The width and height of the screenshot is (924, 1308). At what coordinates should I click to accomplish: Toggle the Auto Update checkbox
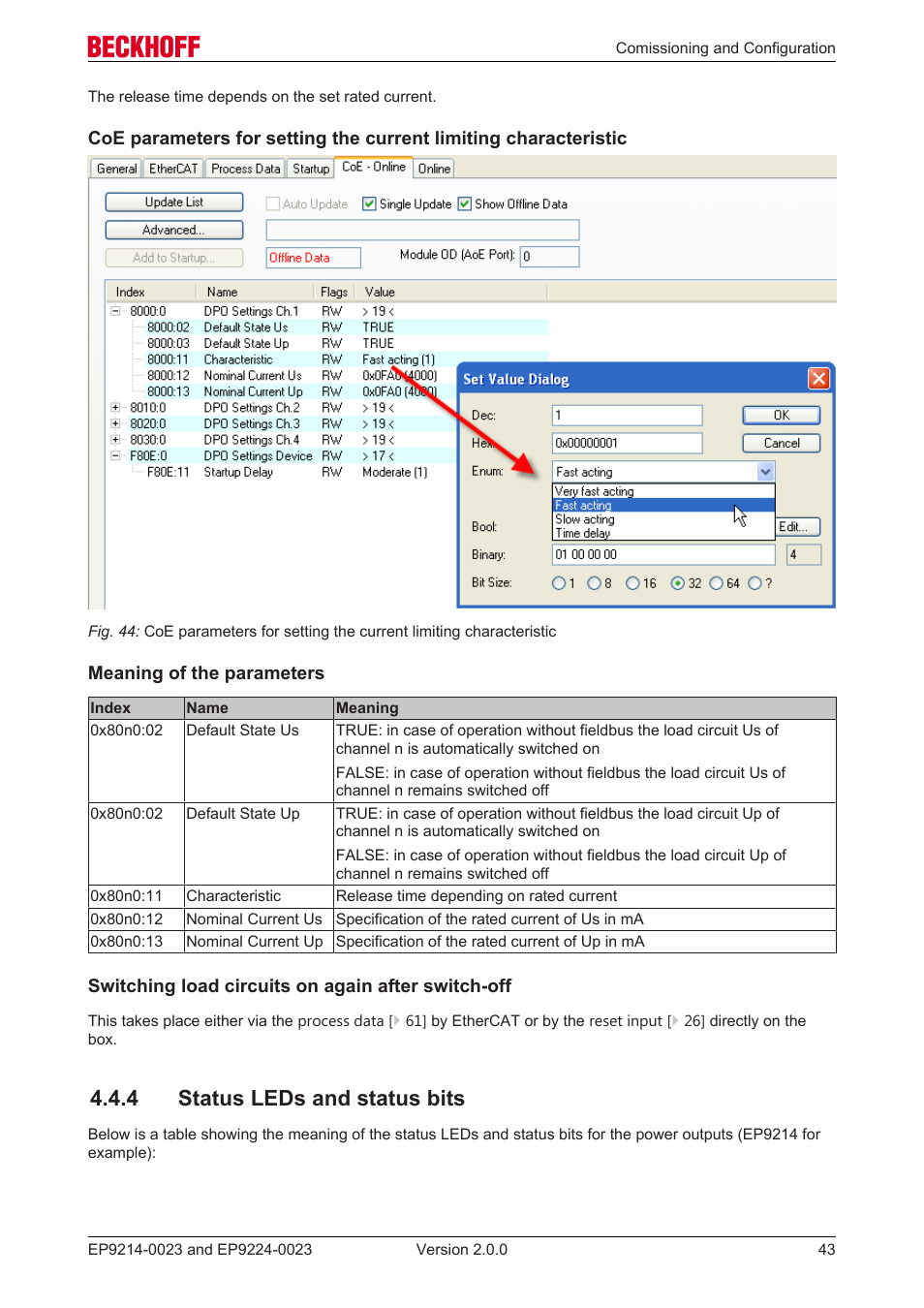tap(273, 203)
